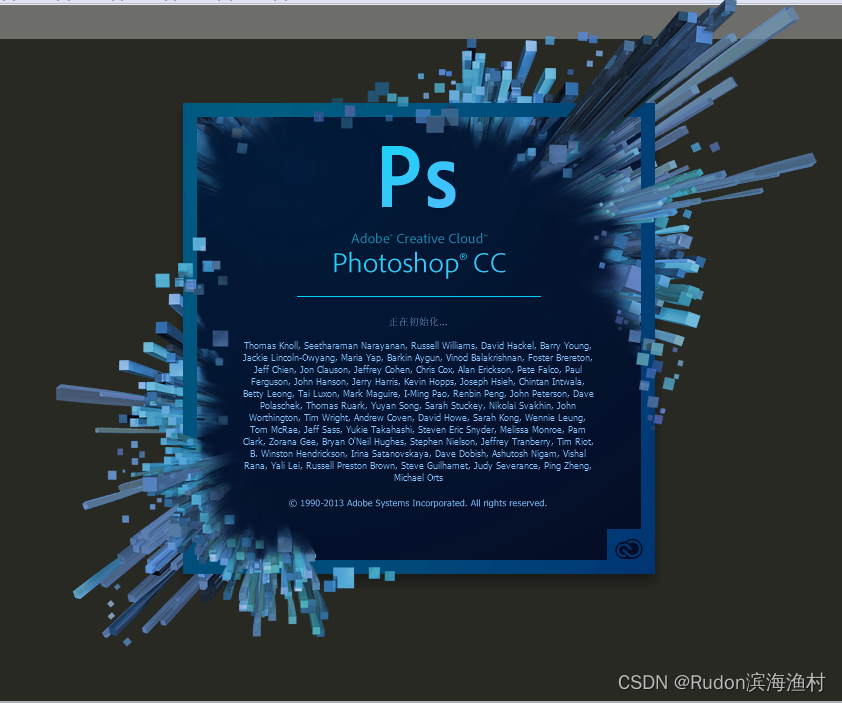
Task: Click the name "Michael Orts" in credits
Action: pyautogui.click(x=418, y=478)
